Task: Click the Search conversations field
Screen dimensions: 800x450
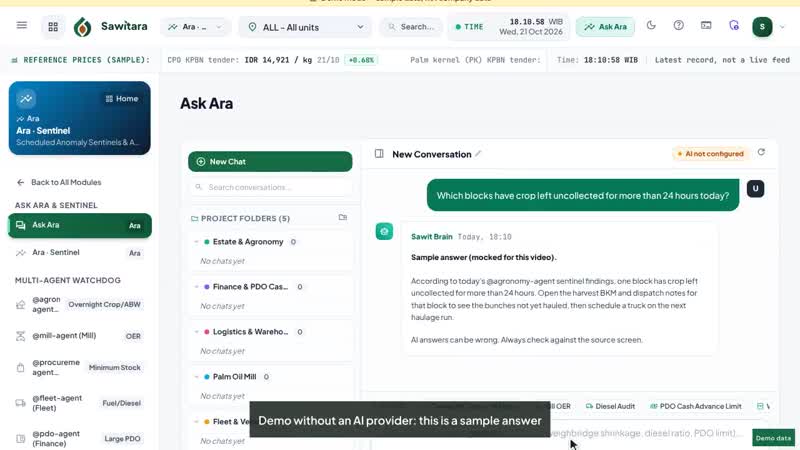Action: (270, 187)
